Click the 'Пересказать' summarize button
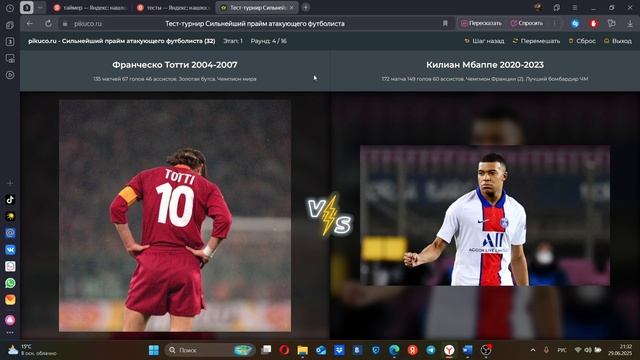640x360 pixels. click(x=481, y=23)
